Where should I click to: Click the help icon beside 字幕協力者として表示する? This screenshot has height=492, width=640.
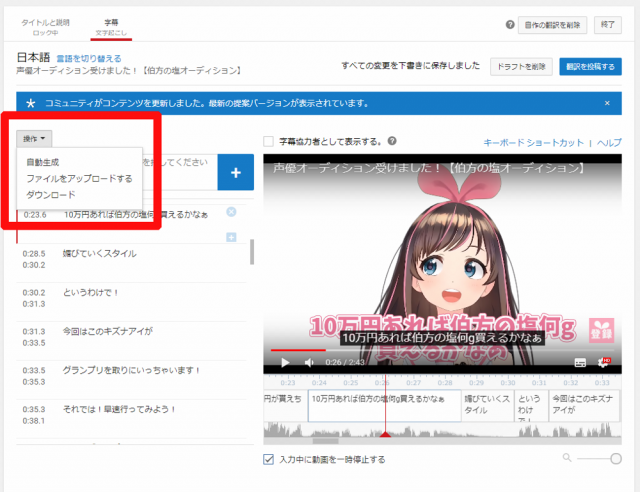[x=392, y=141]
